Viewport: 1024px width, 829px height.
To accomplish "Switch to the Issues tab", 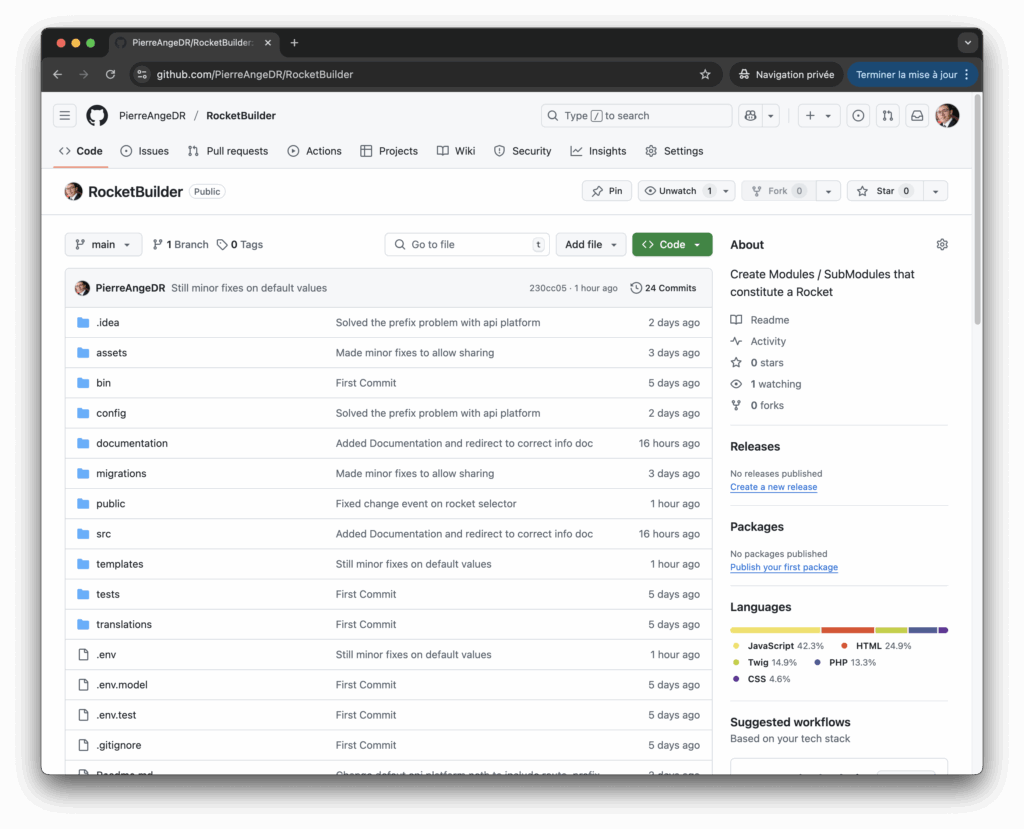I will (144, 151).
